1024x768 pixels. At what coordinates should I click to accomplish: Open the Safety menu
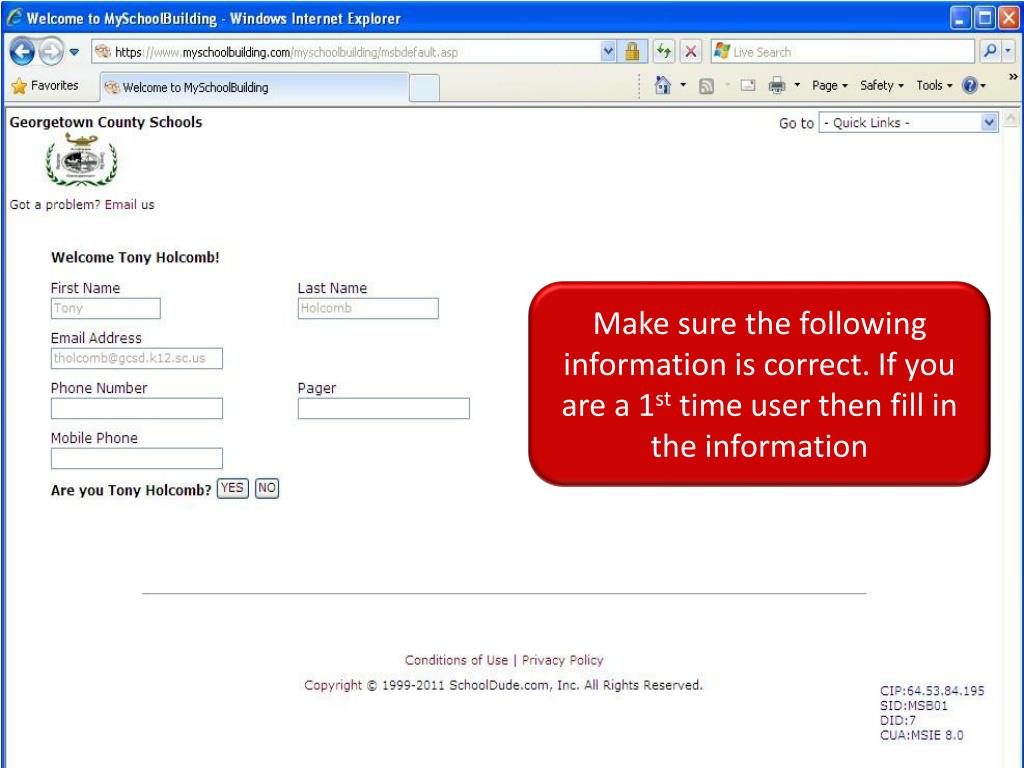882,86
